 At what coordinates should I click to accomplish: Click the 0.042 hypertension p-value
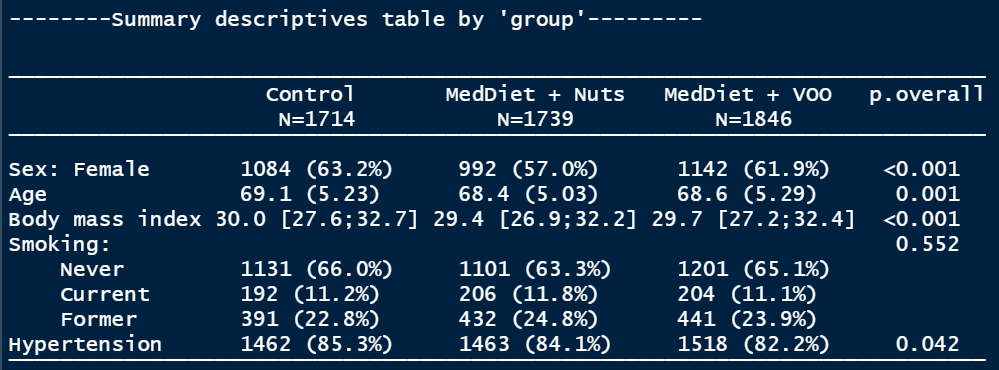pyautogui.click(x=927, y=345)
